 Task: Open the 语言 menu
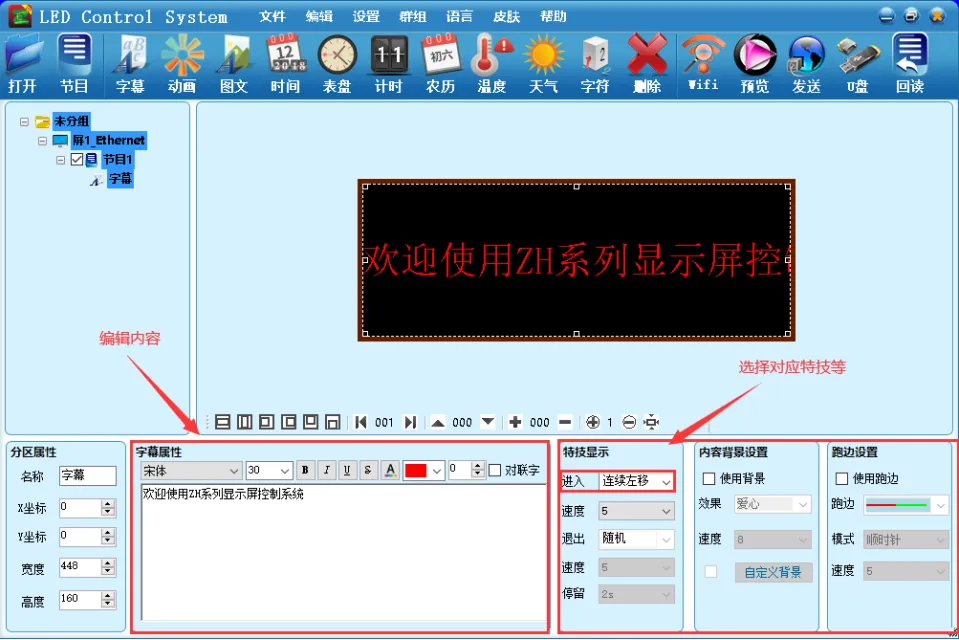[459, 17]
